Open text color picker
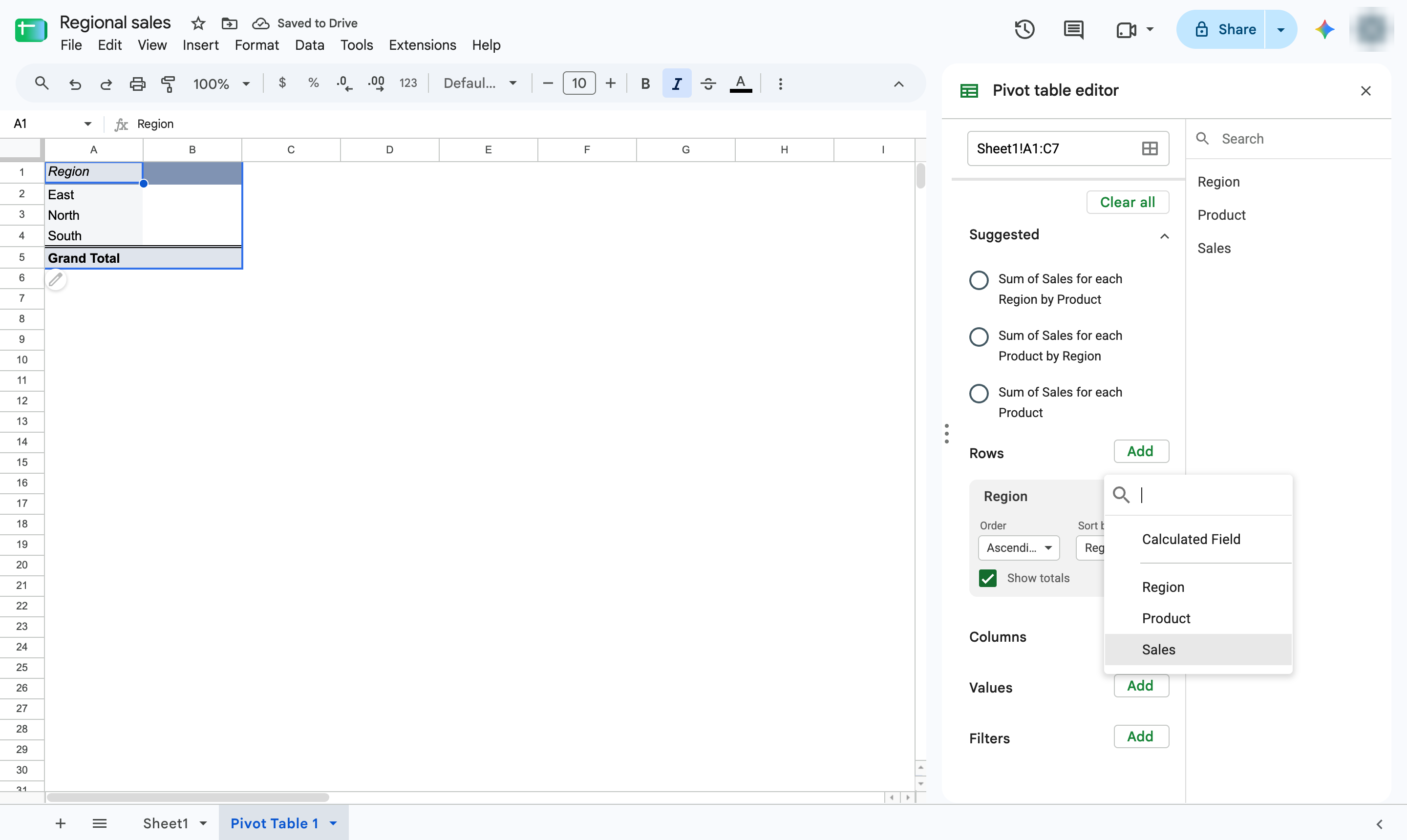The height and width of the screenshot is (840, 1407). (740, 84)
